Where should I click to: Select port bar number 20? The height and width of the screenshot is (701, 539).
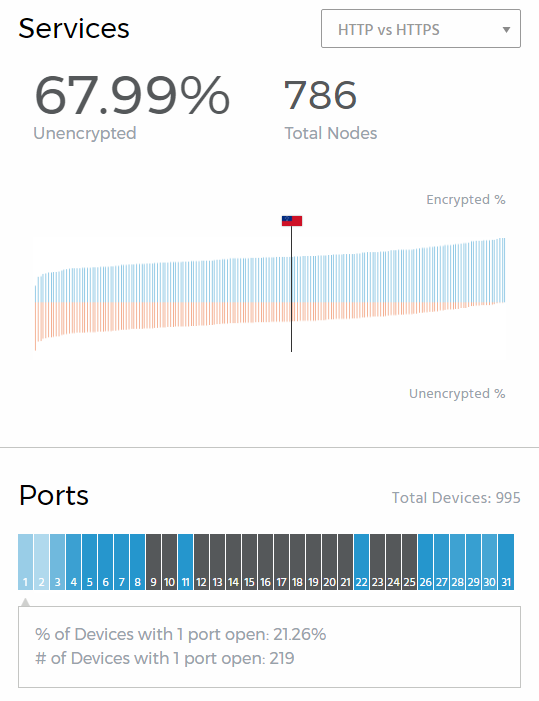(329, 562)
